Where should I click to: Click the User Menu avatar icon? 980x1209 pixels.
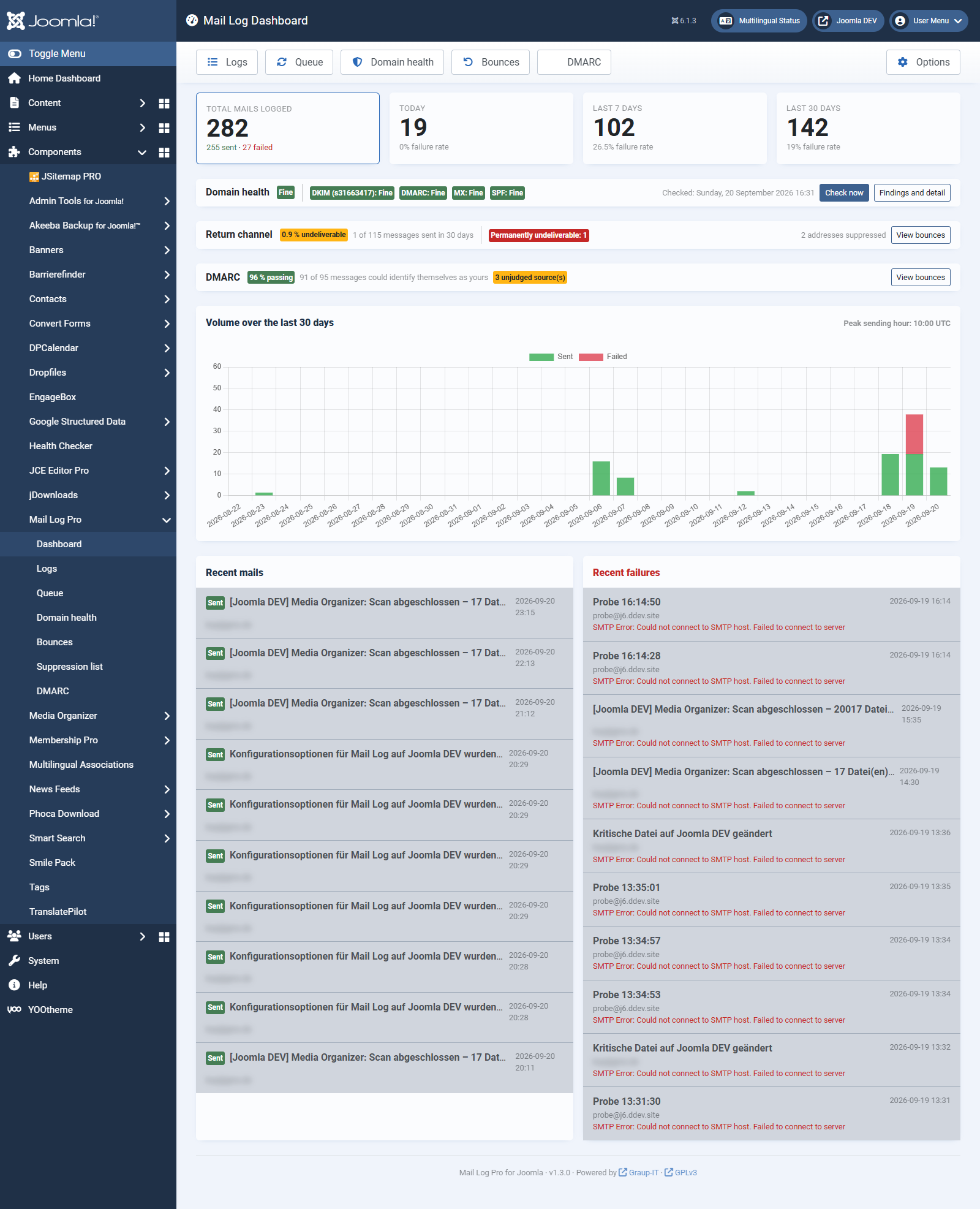coord(900,21)
